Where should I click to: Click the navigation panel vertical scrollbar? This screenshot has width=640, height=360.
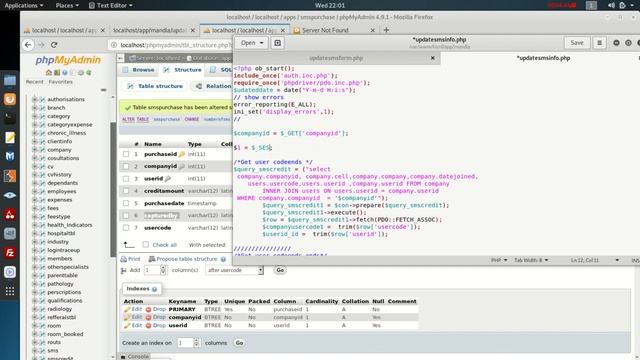click(113, 189)
